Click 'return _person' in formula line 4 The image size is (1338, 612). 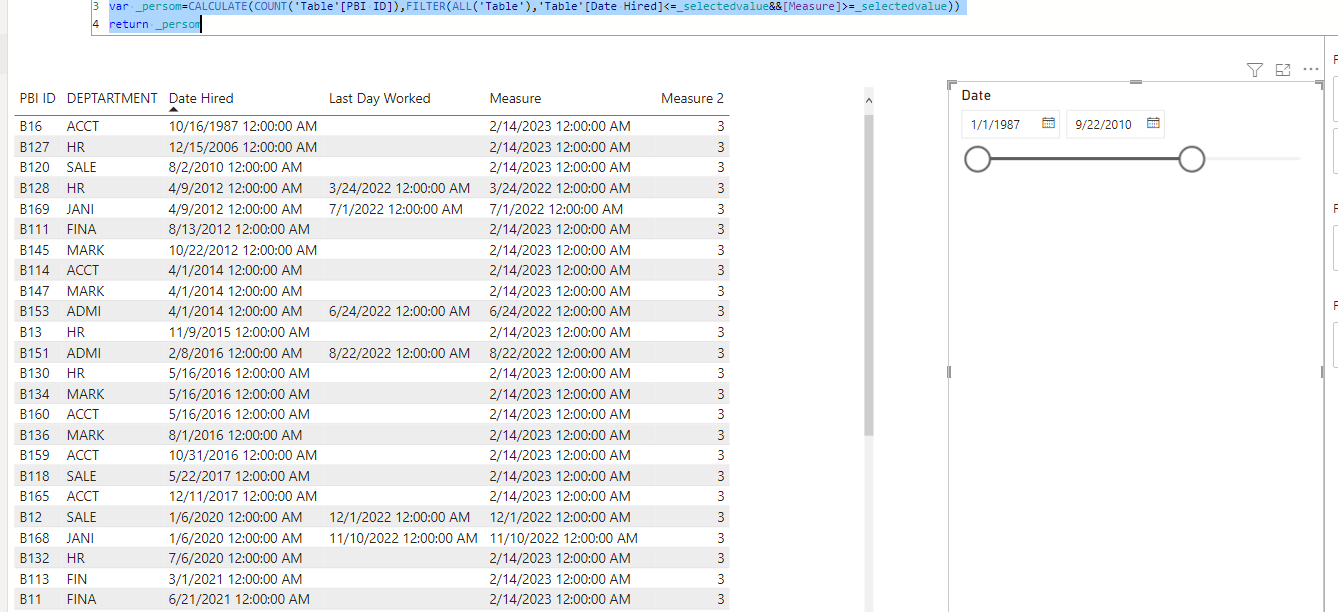tap(155, 24)
